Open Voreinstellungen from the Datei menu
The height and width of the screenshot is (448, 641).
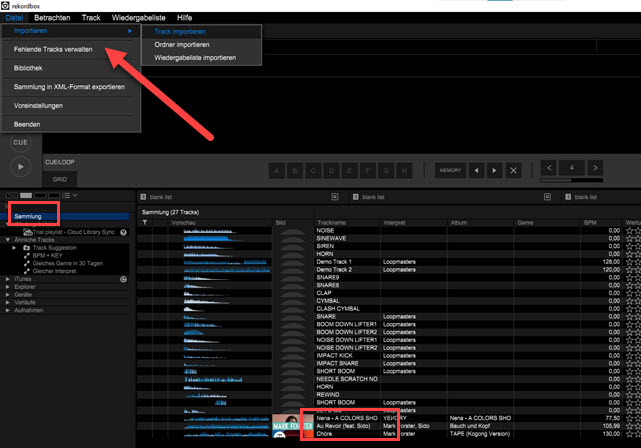71,106
